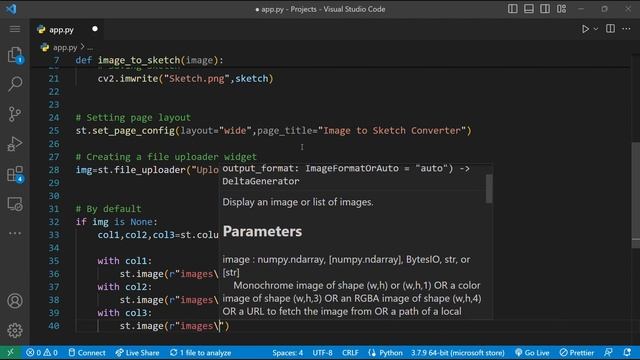This screenshot has width=640, height=360.
Task: Change indentation via Spaces: 4
Action: pos(287,353)
